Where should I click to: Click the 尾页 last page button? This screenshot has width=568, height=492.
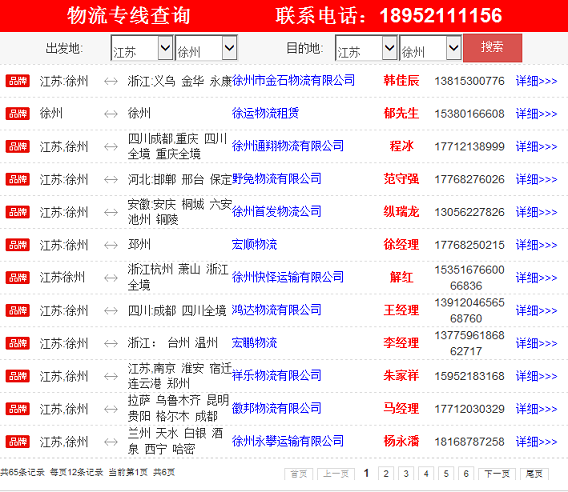(534, 474)
